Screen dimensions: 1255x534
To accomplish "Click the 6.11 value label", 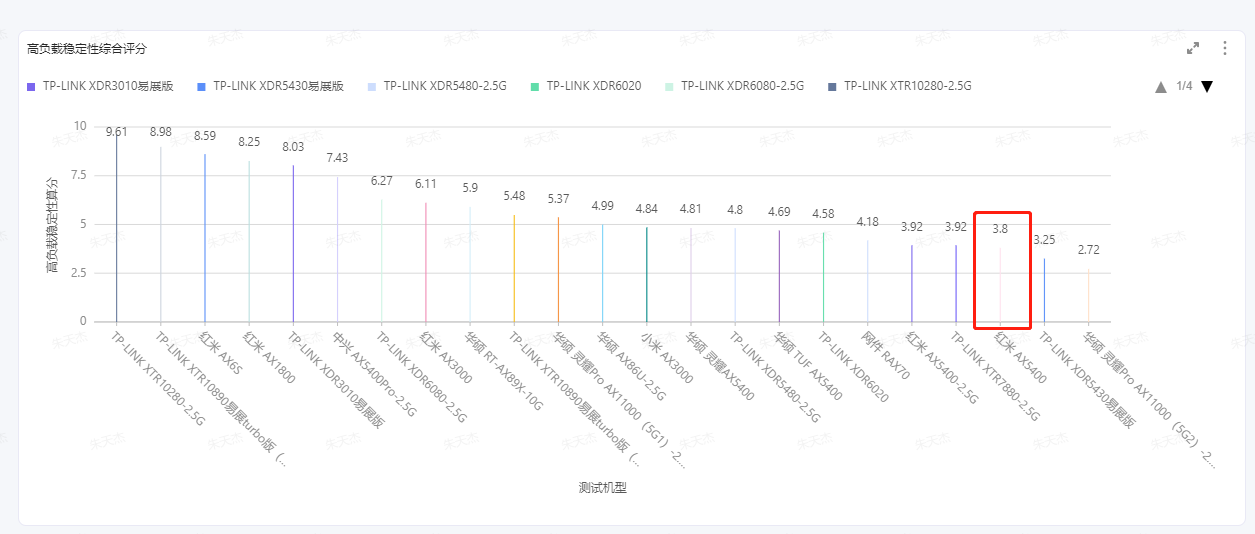I will coord(426,184).
